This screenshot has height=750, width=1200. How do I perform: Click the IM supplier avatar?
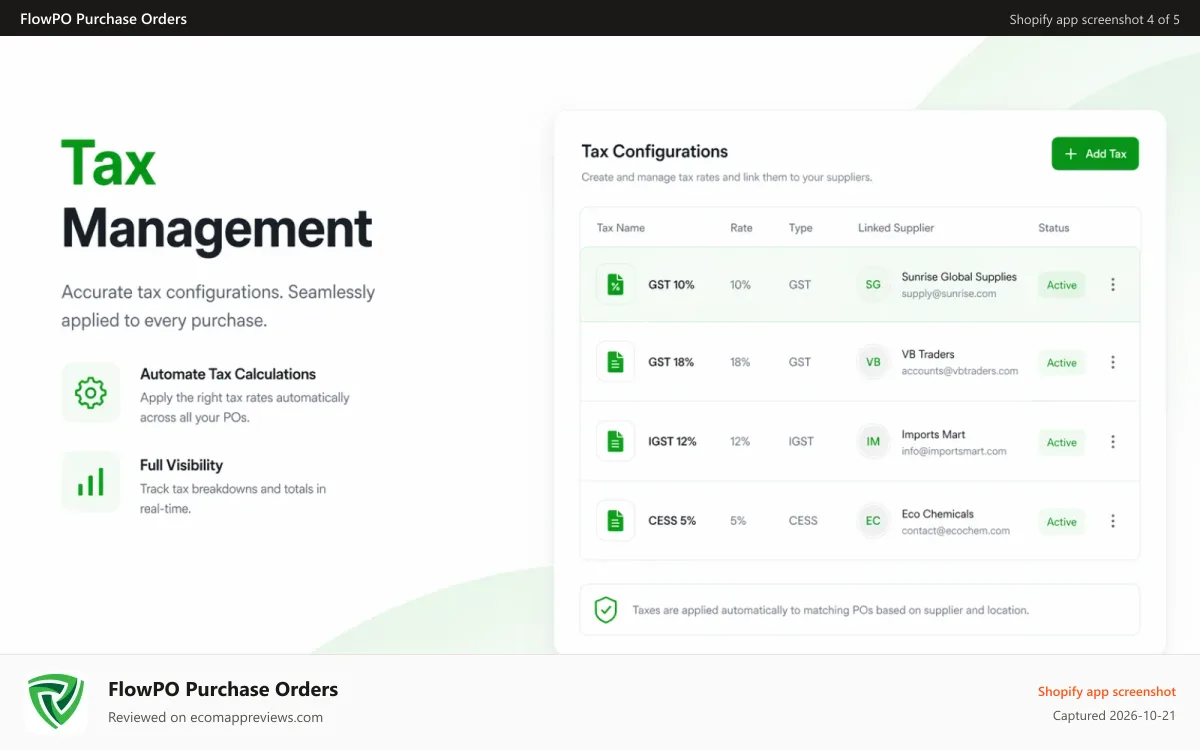point(873,441)
